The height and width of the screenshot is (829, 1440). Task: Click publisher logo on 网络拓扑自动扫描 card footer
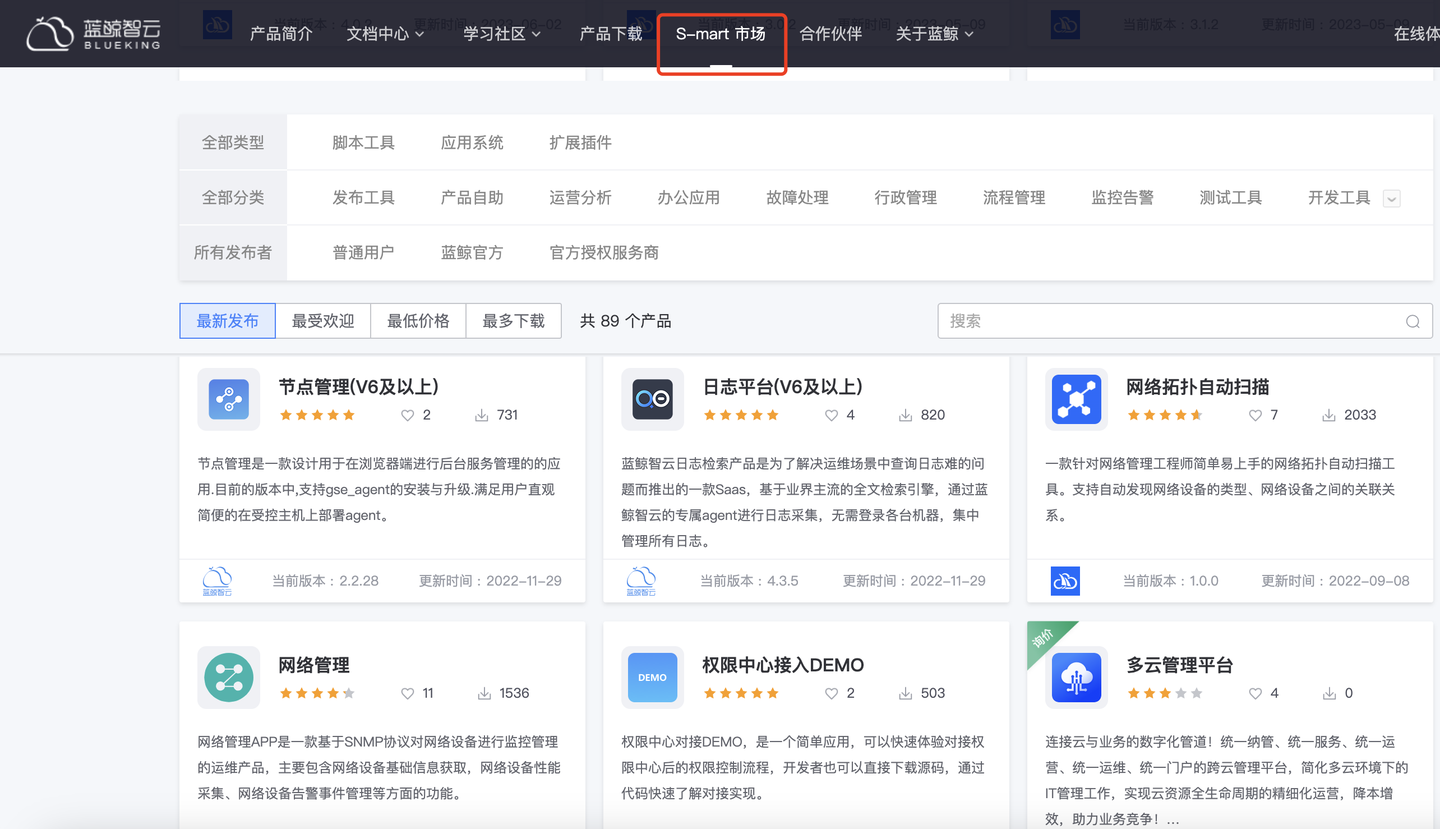click(1065, 581)
